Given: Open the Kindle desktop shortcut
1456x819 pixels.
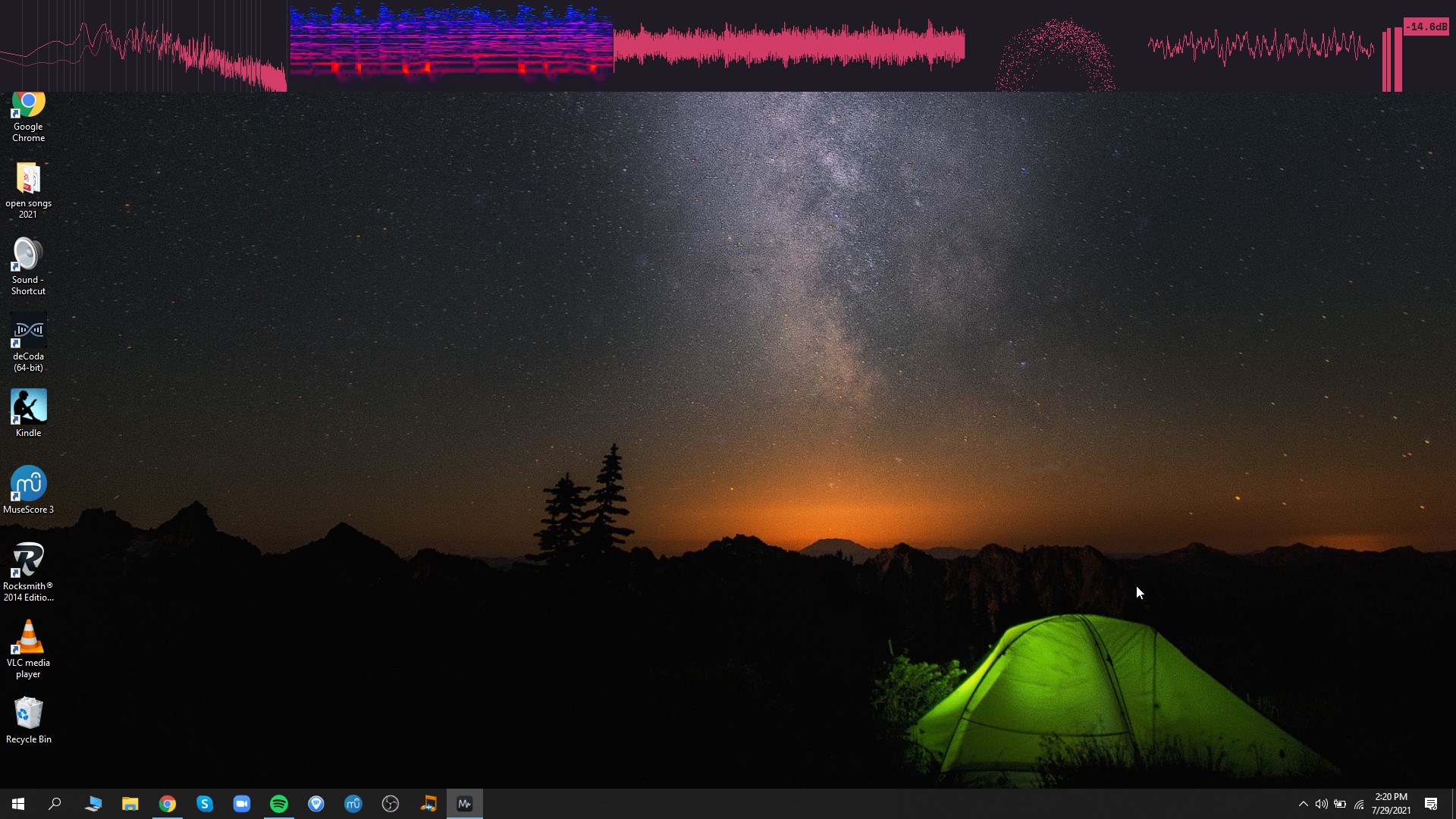Looking at the screenshot, I should coord(28,413).
